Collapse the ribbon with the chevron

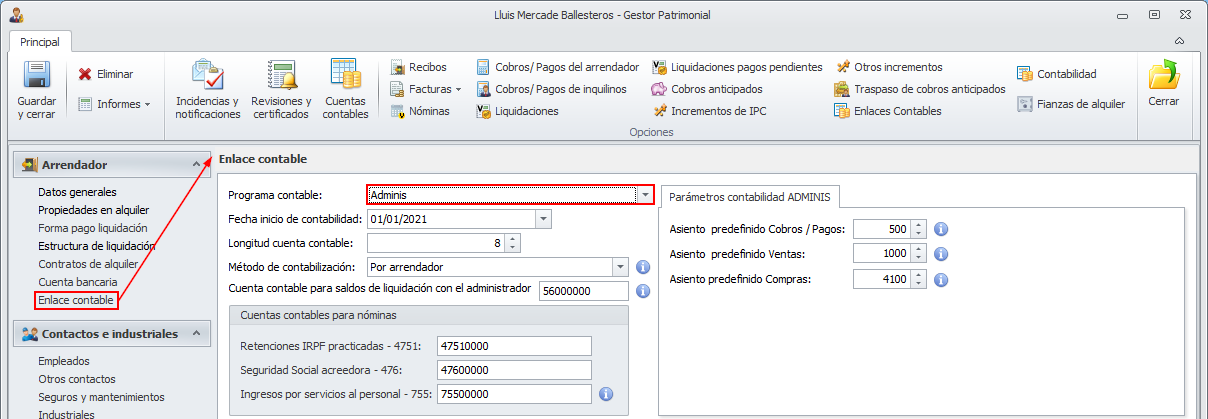point(1180,41)
